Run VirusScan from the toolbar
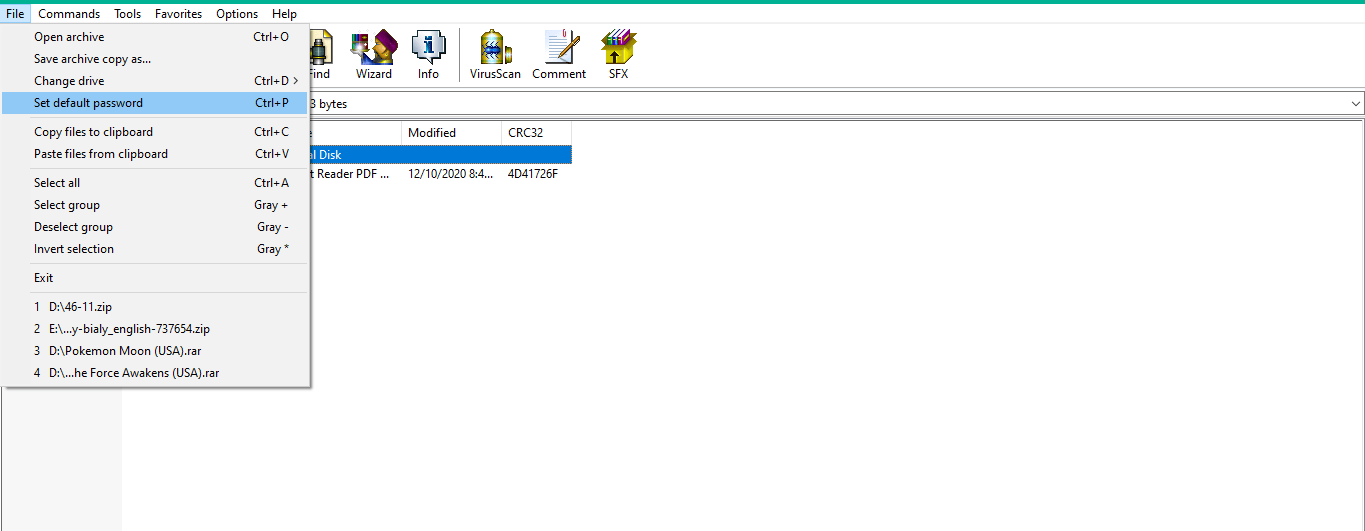 (x=495, y=54)
